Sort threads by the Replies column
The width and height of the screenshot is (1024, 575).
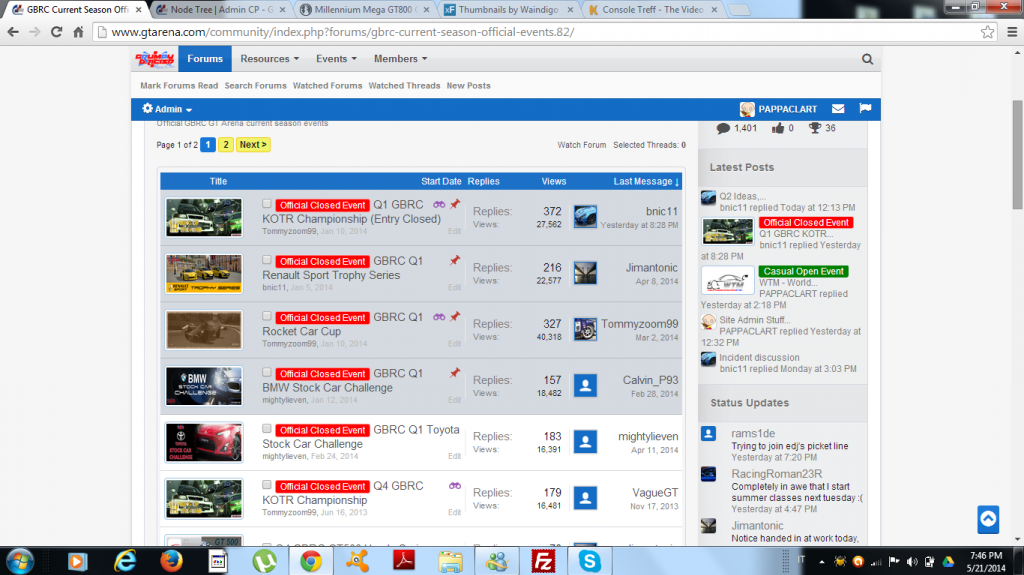point(483,182)
